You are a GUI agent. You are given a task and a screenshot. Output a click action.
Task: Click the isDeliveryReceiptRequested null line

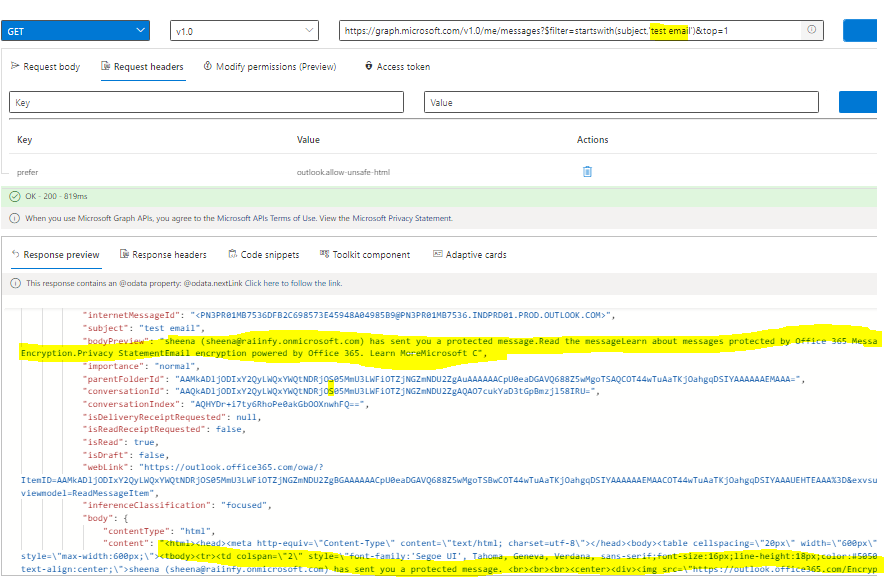(x=173, y=417)
